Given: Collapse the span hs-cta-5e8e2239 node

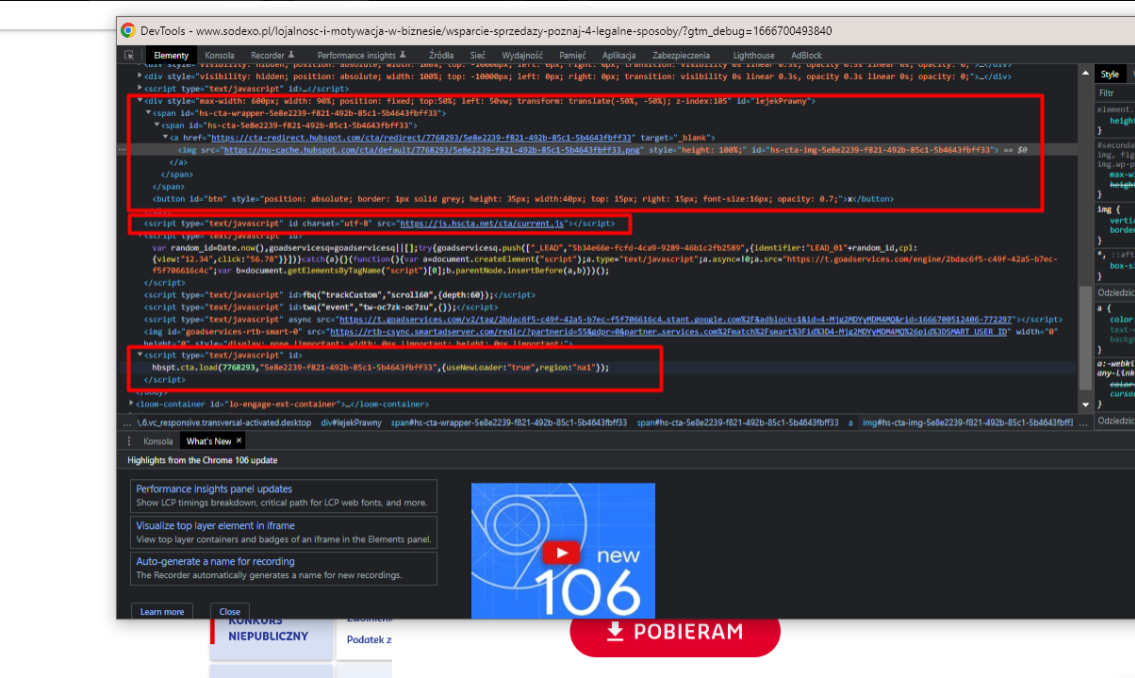Looking at the screenshot, I should click(156, 125).
